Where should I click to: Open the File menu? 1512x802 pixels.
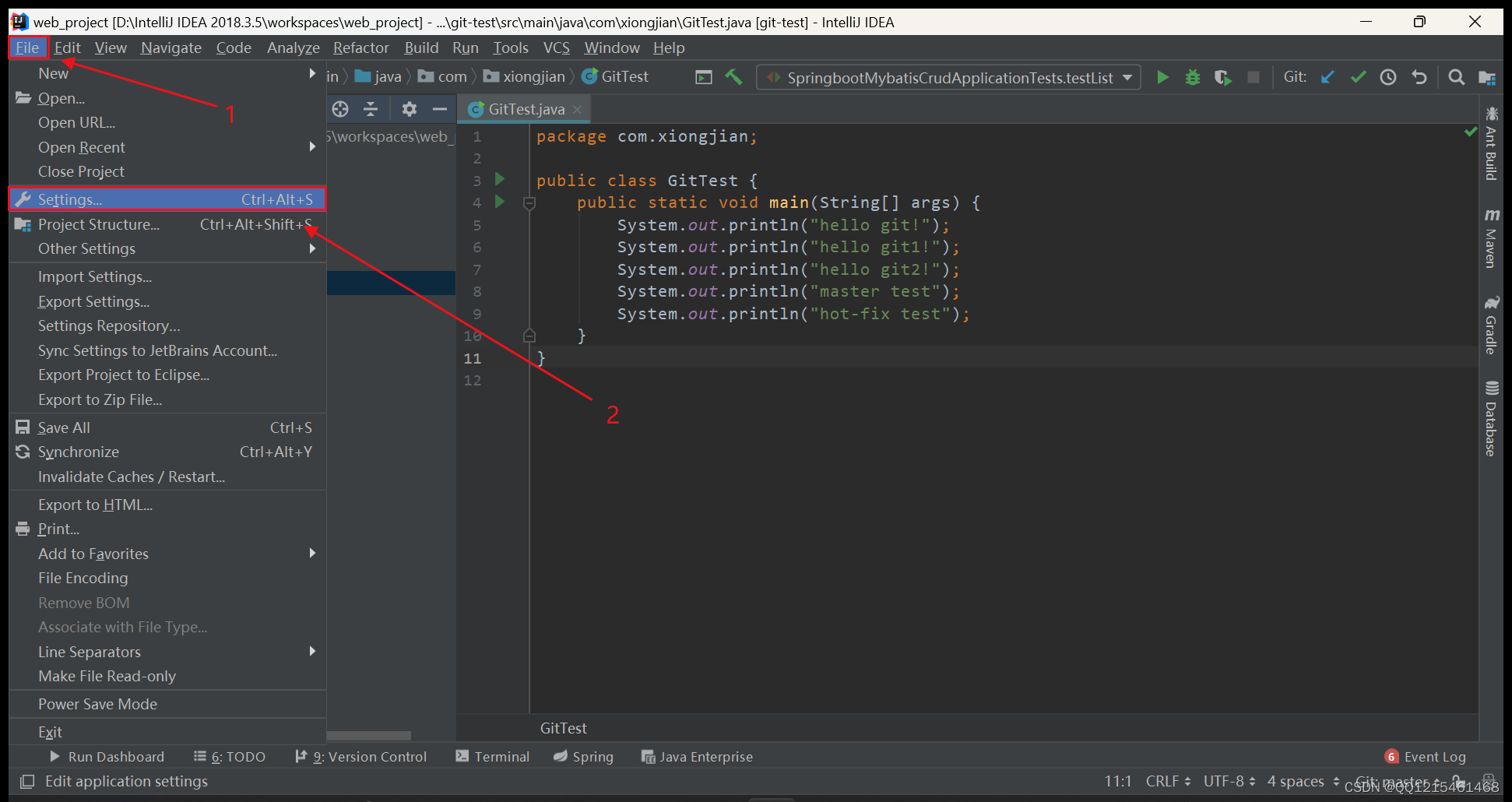(x=27, y=47)
